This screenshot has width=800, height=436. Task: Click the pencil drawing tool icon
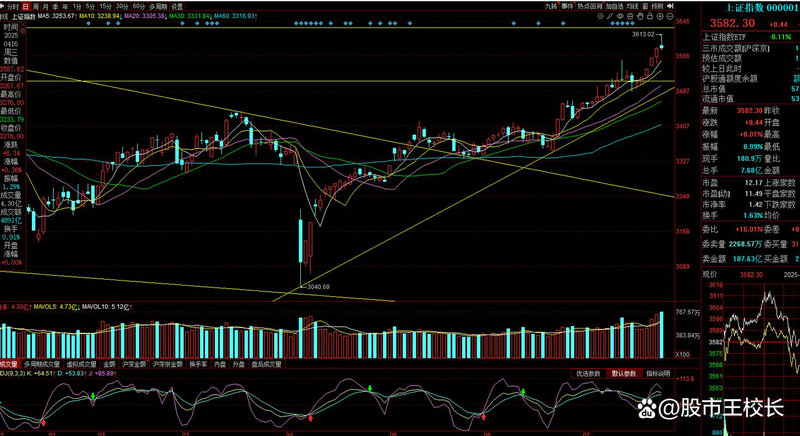(x=610, y=16)
